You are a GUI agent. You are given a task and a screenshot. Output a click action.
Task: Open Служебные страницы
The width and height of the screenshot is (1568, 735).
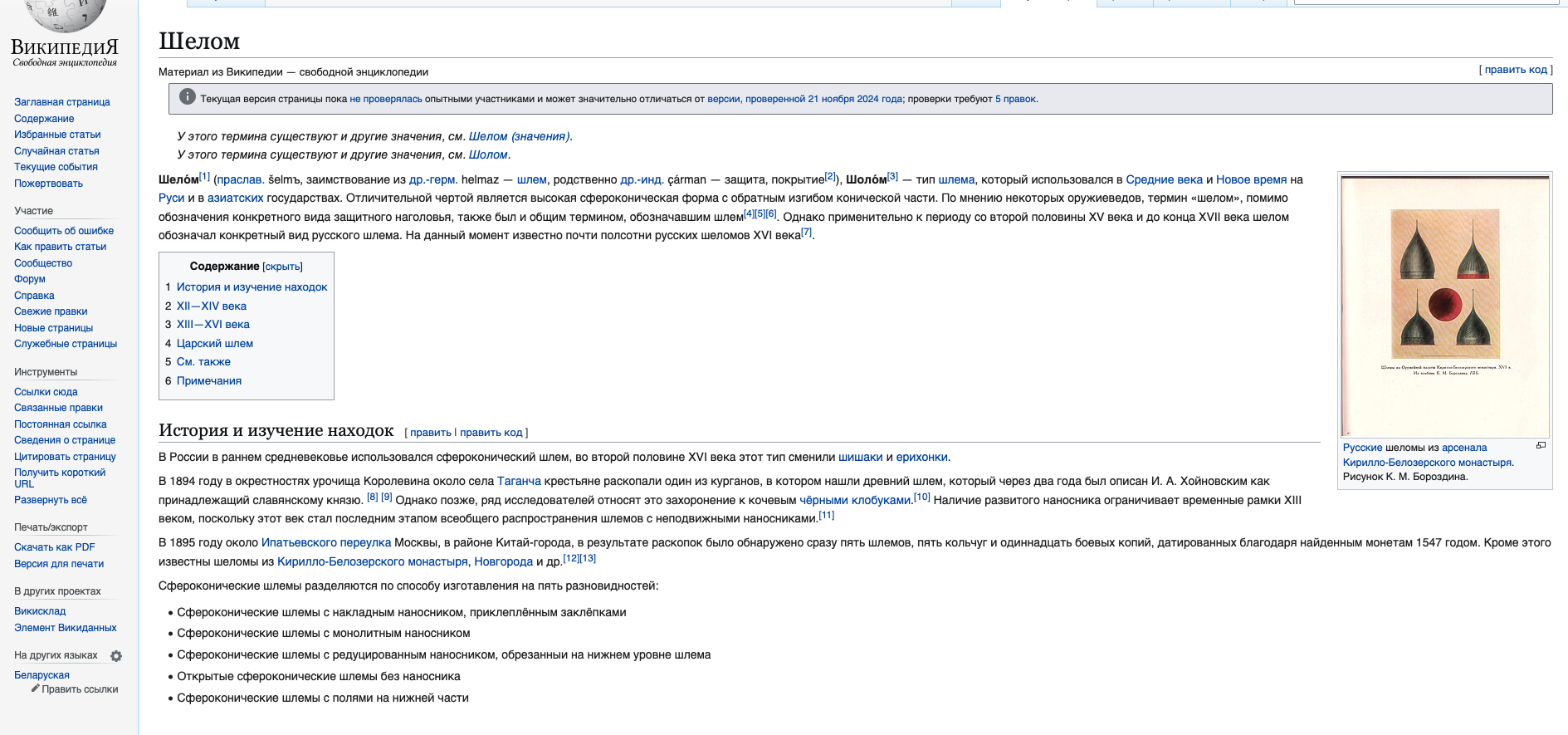coord(66,344)
